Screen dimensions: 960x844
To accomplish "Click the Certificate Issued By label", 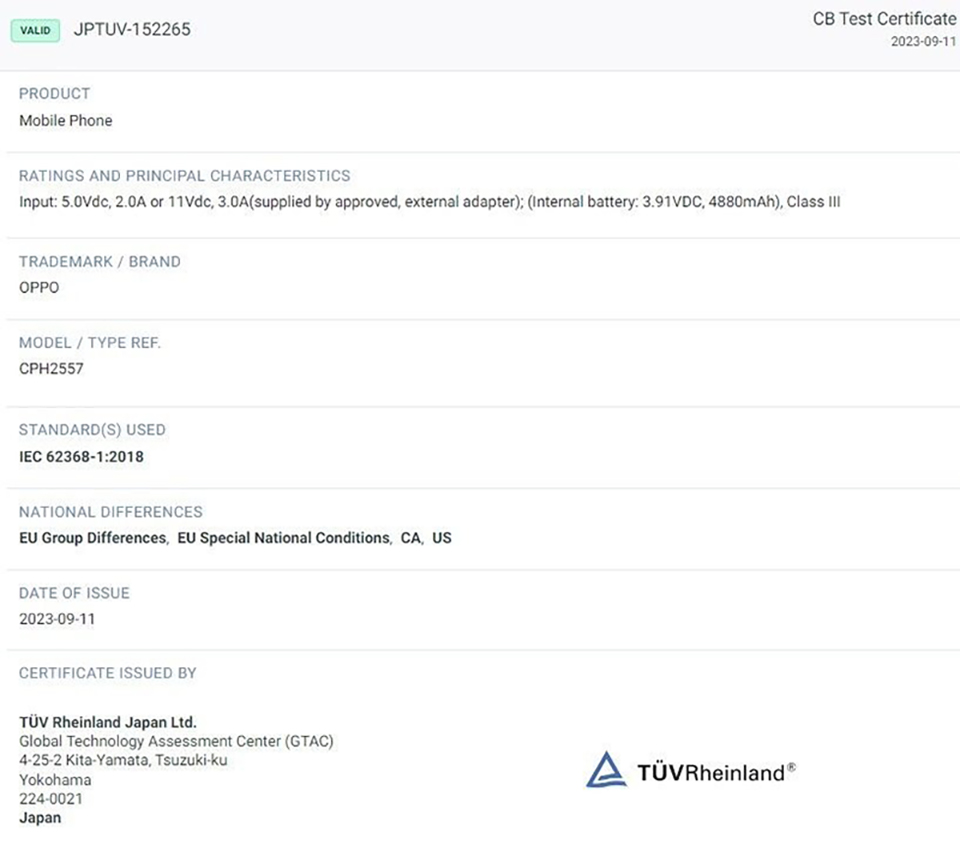I will [x=108, y=673].
